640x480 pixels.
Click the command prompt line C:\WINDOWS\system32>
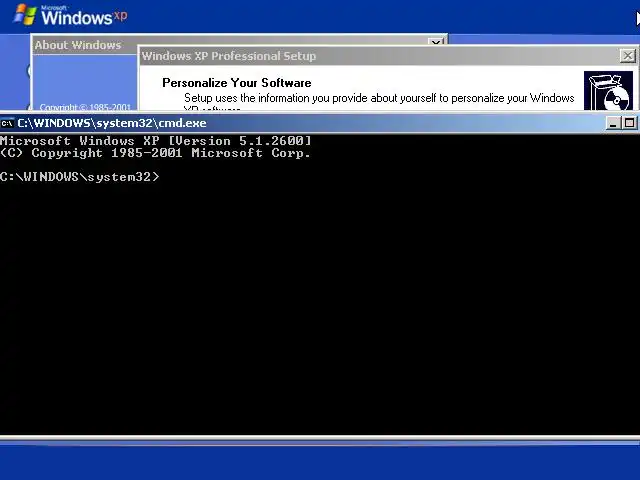80,177
